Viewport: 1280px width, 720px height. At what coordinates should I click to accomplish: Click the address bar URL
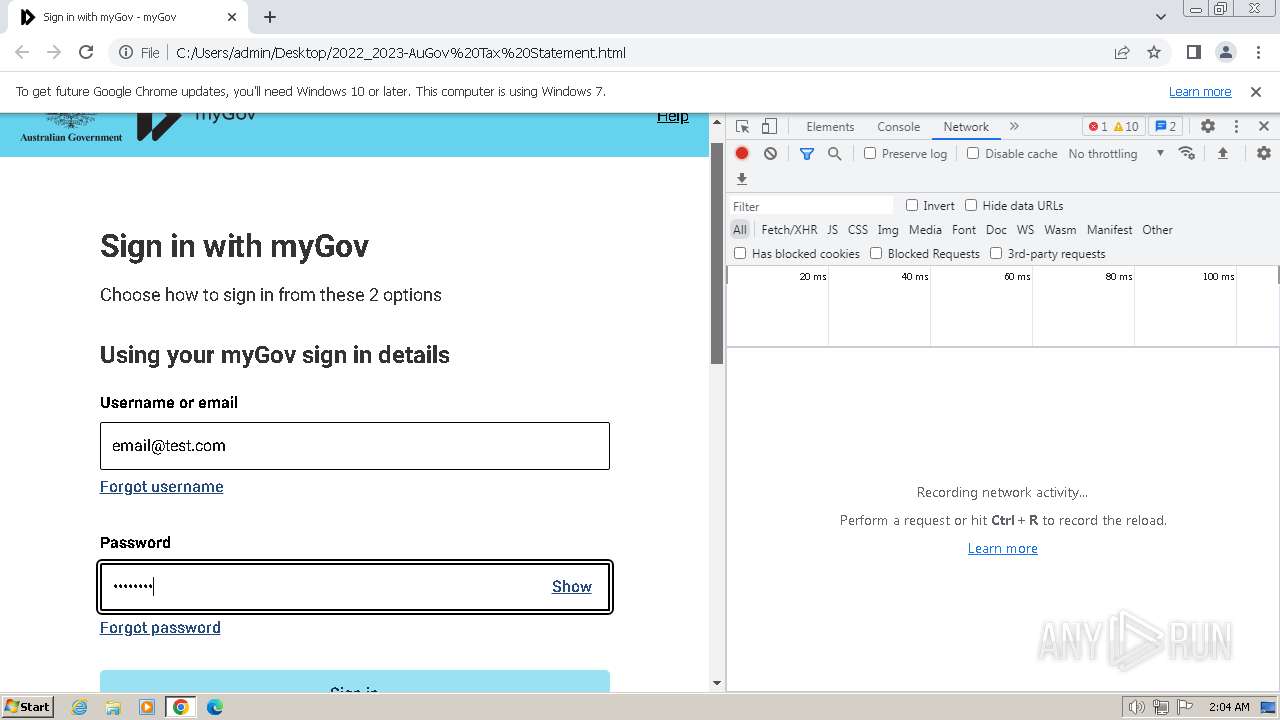(401, 52)
